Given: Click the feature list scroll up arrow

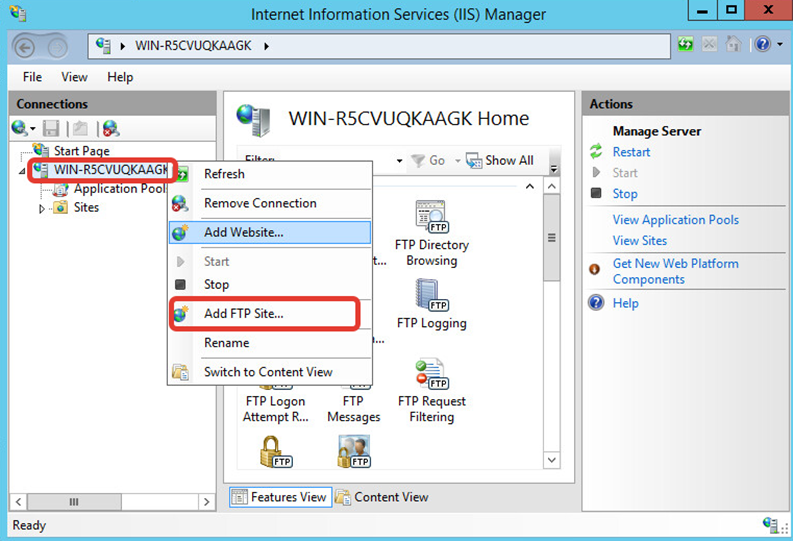Looking at the screenshot, I should point(552,187).
